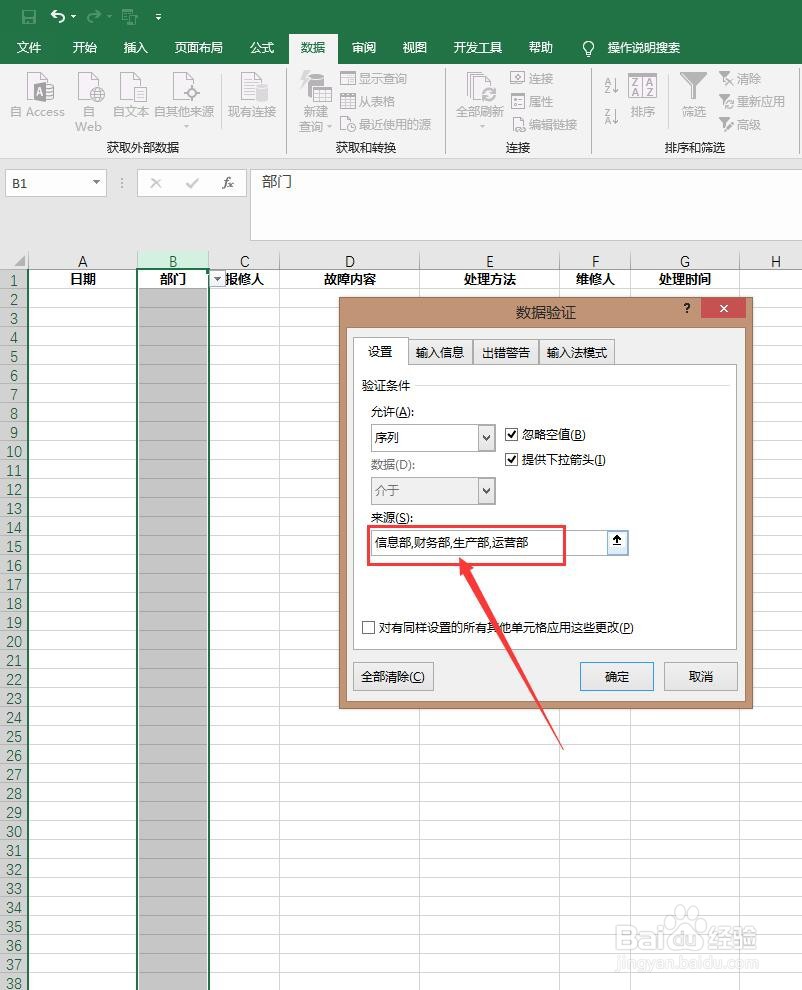
Task: Disable the 提供下拉箭头 checkbox
Action: (x=512, y=460)
